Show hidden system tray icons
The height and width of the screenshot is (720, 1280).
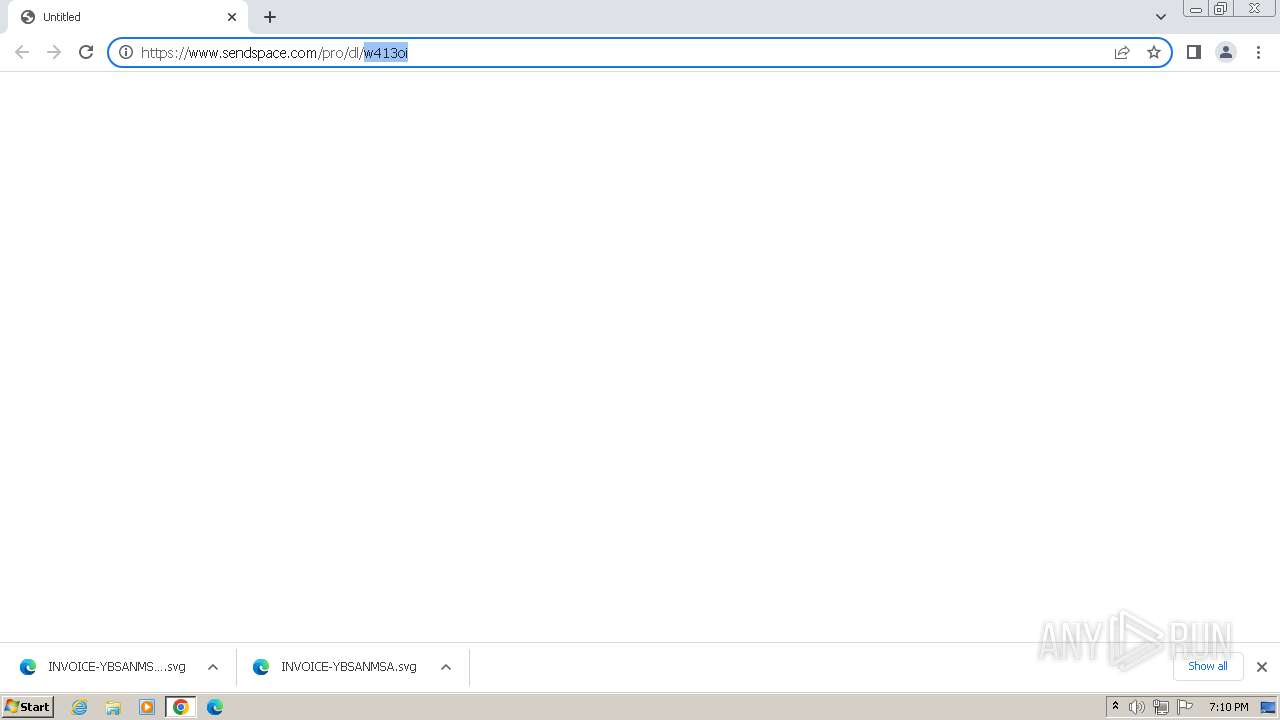pyautogui.click(x=1115, y=707)
